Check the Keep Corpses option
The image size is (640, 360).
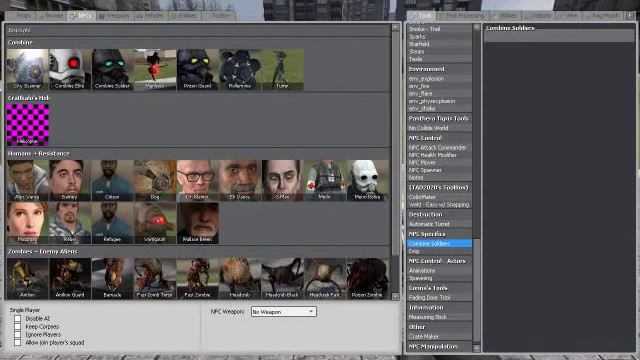pyautogui.click(x=18, y=327)
